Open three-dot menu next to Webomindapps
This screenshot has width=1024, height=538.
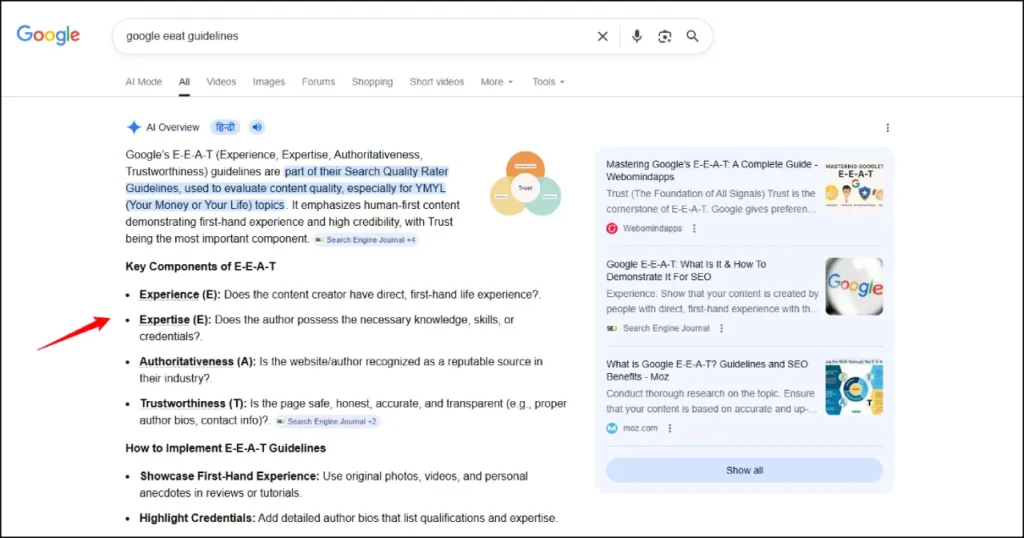(x=694, y=229)
